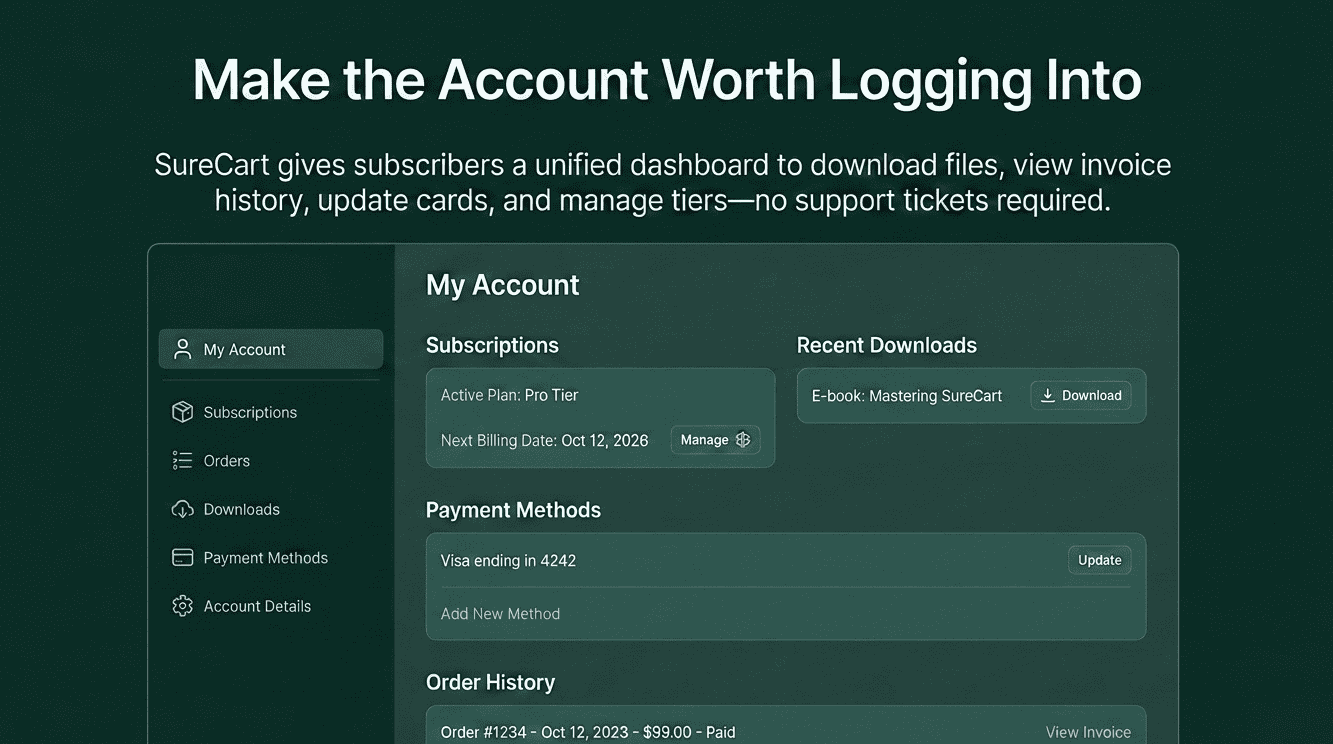This screenshot has height=744, width=1333.
Task: Click the Payment Methods card icon
Action: pos(182,557)
